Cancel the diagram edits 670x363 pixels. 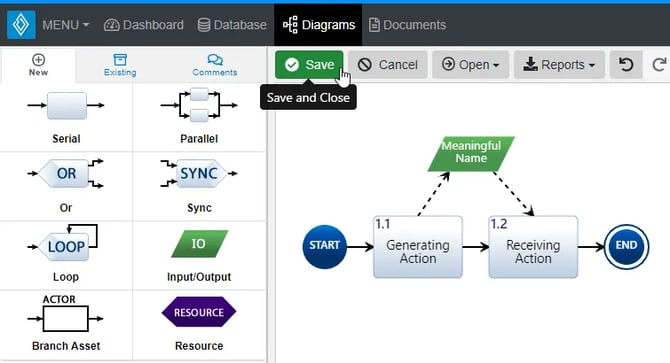[x=388, y=65]
